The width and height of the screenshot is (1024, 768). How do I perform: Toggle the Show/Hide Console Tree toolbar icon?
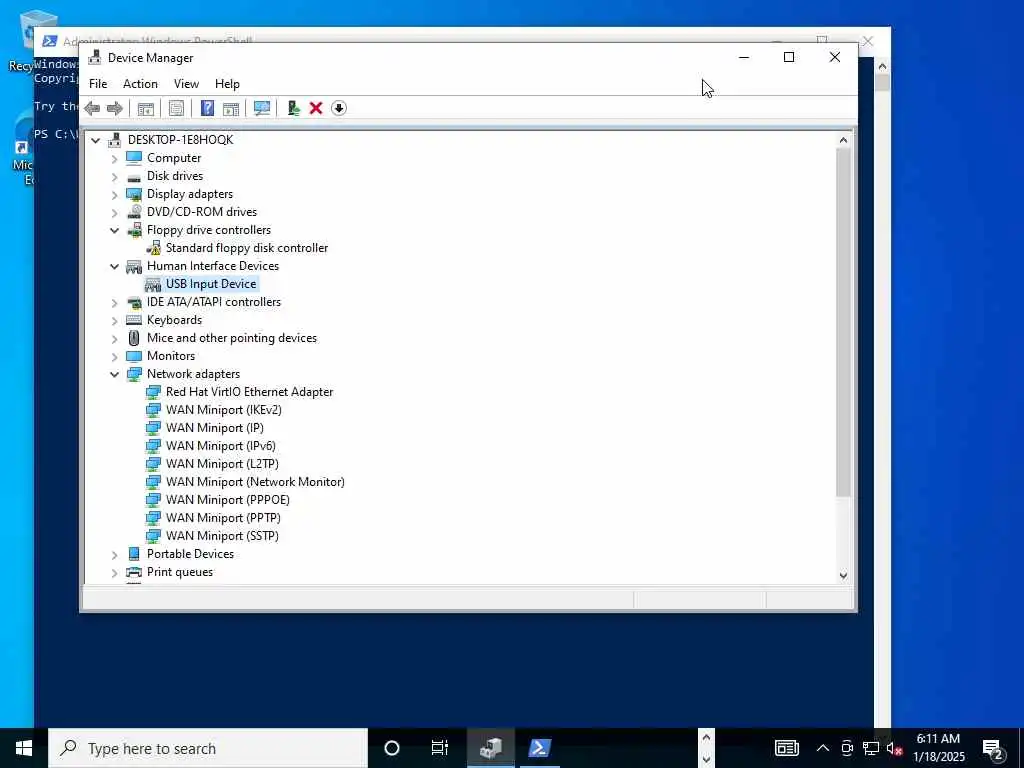pos(146,108)
